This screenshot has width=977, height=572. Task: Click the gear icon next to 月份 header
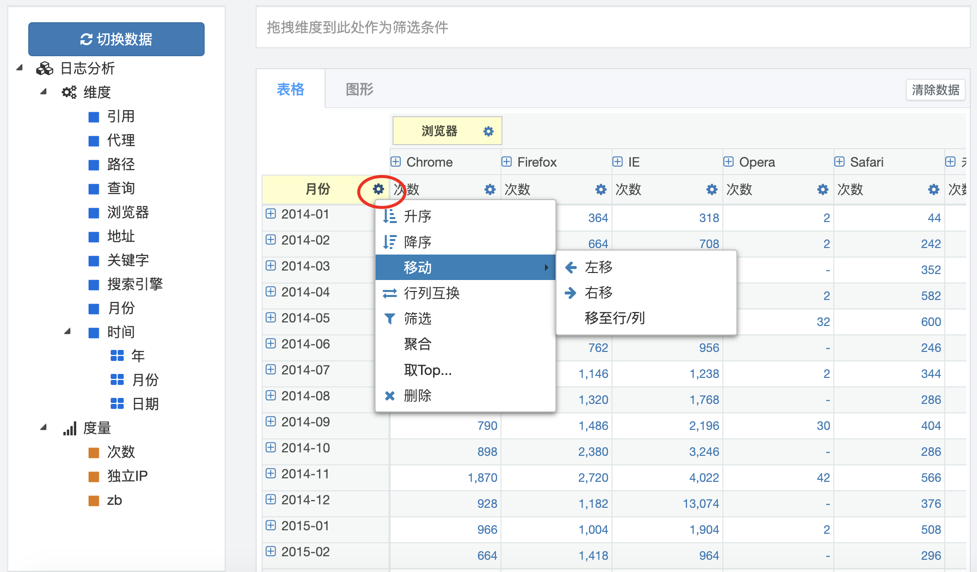[378, 189]
